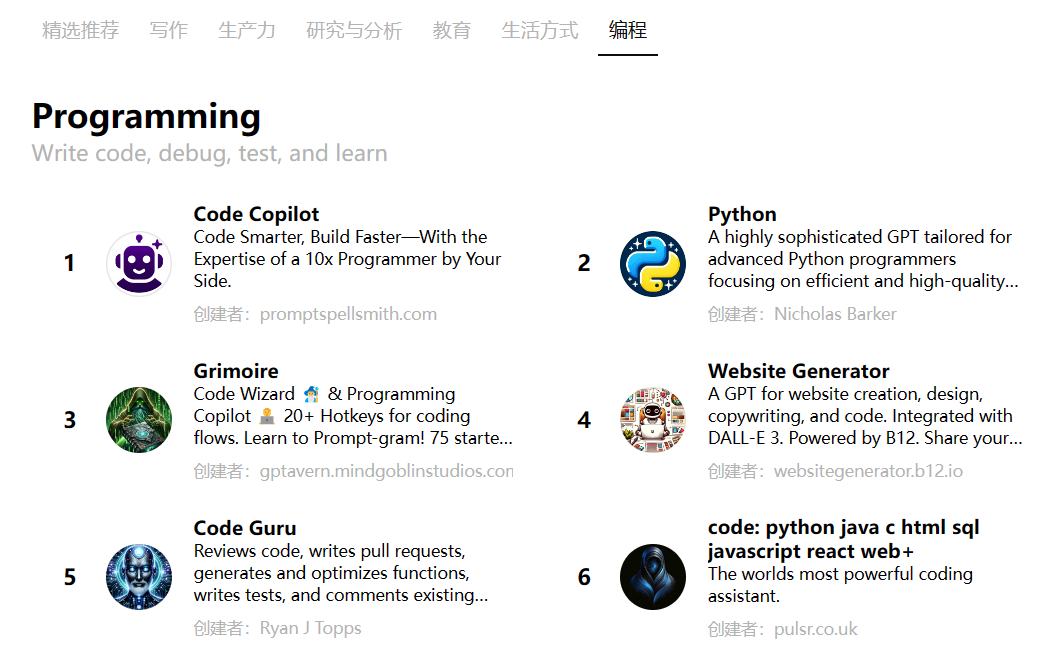Screen dimensions: 1053x660
Task: Click the hooded figure icon for code assistant
Action: pos(653,577)
